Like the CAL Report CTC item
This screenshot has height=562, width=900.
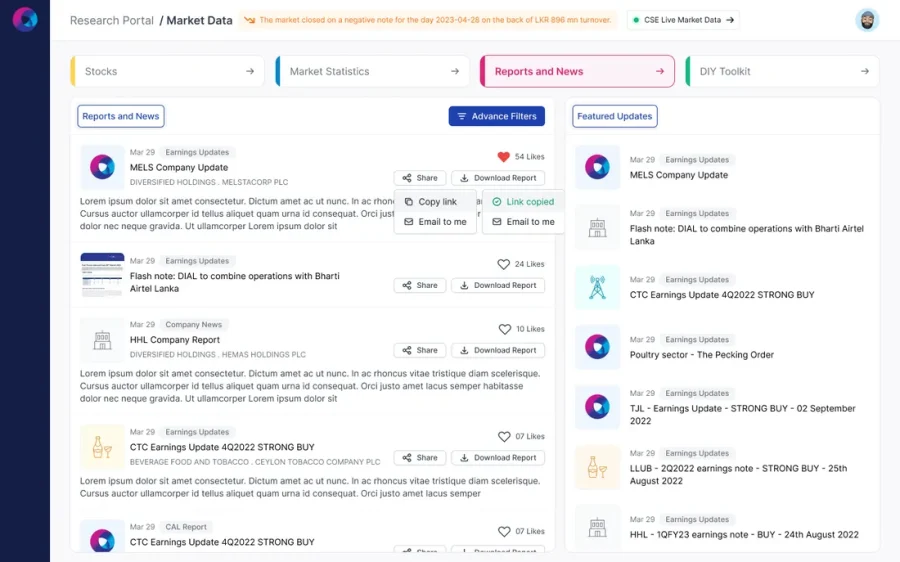(504, 532)
